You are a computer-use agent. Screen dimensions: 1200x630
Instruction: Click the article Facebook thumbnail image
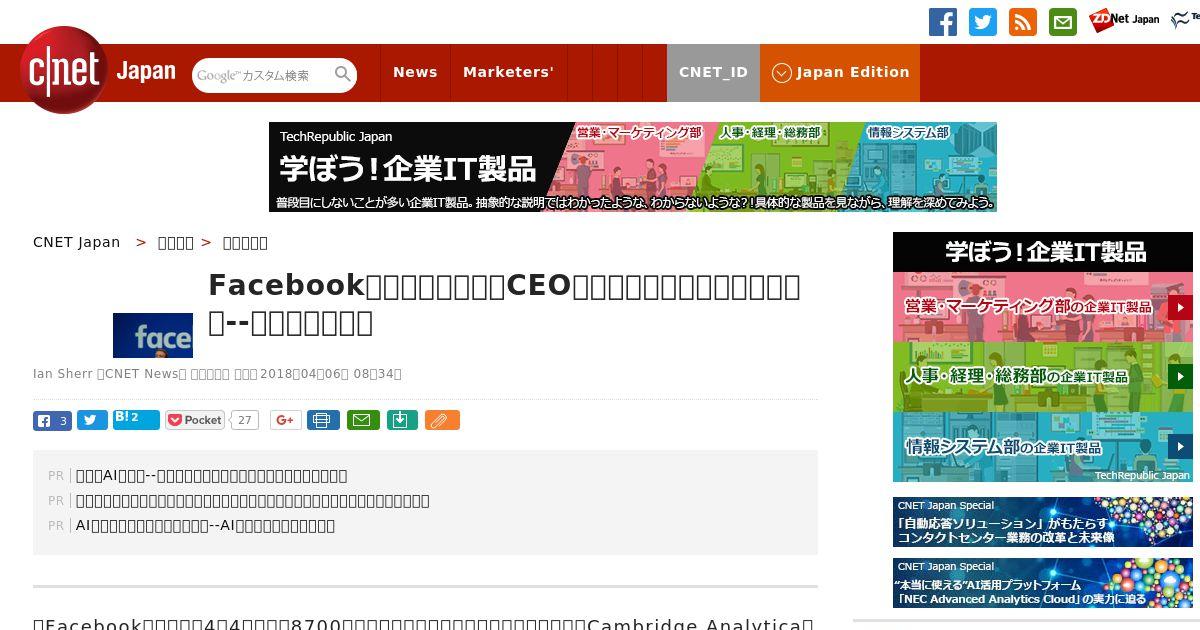click(x=153, y=336)
